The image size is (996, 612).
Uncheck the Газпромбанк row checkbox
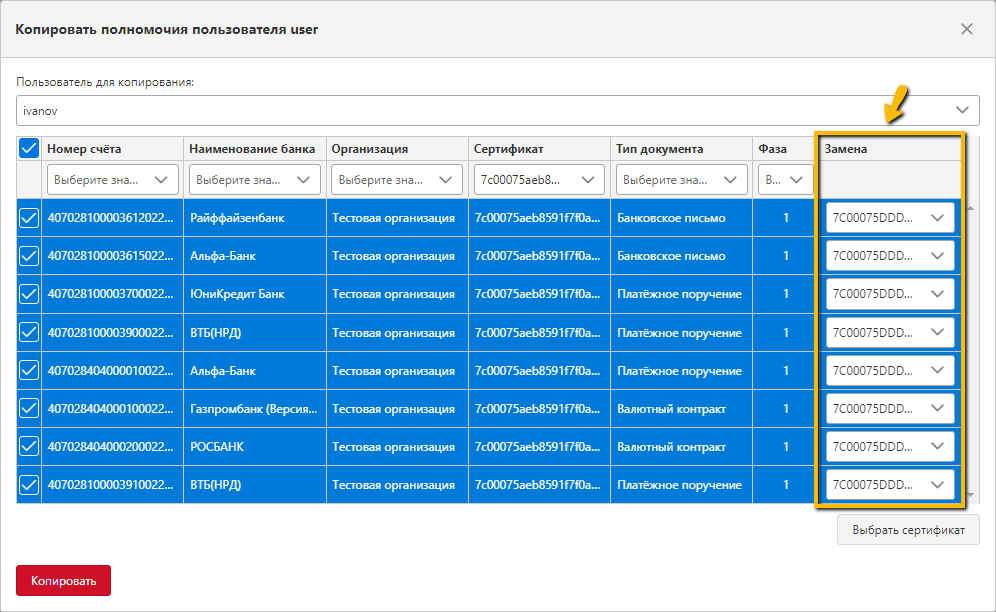click(29, 409)
